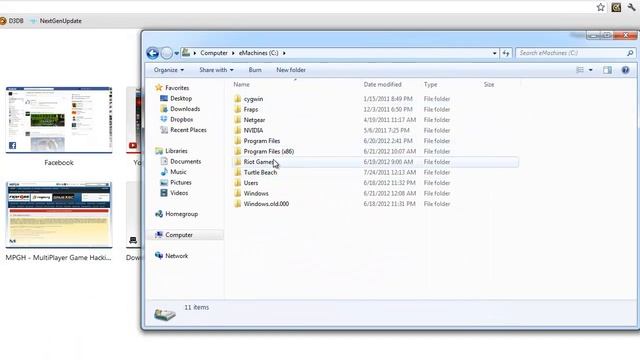This screenshot has height=360, width=640.
Task: Select the Netgear folder icon
Action: coord(238,120)
